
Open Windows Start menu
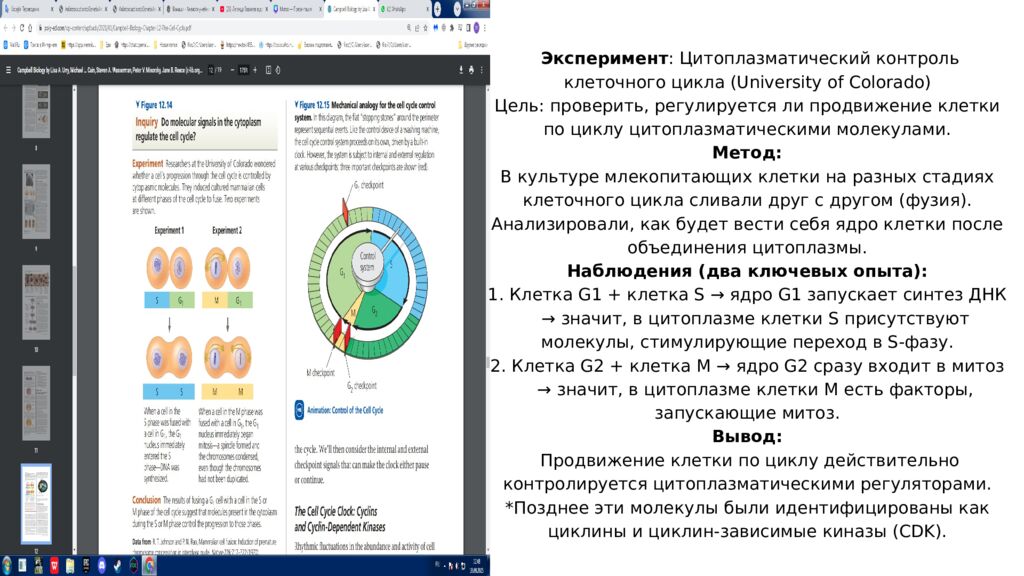pos(8,565)
